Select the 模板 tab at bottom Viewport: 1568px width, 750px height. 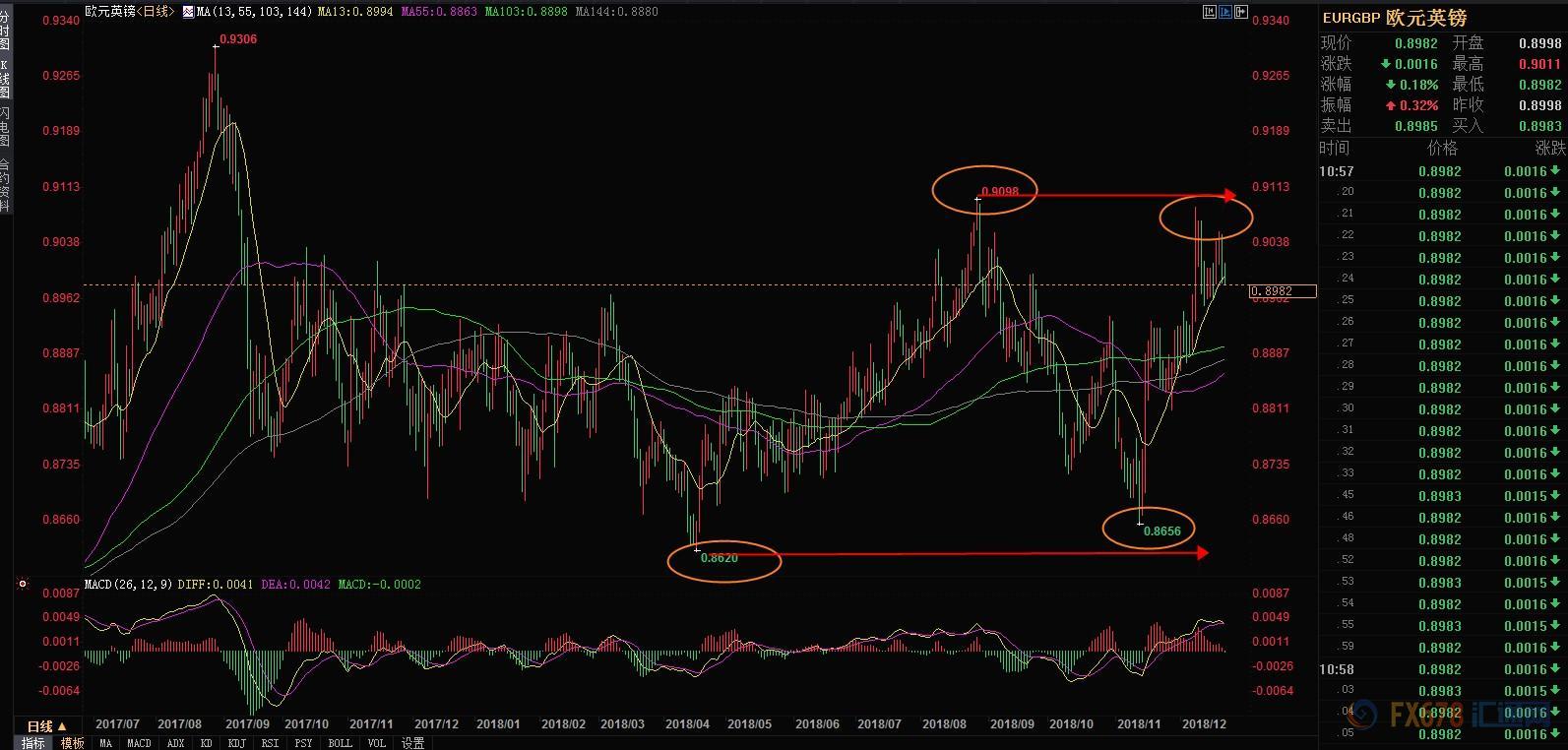click(x=72, y=743)
